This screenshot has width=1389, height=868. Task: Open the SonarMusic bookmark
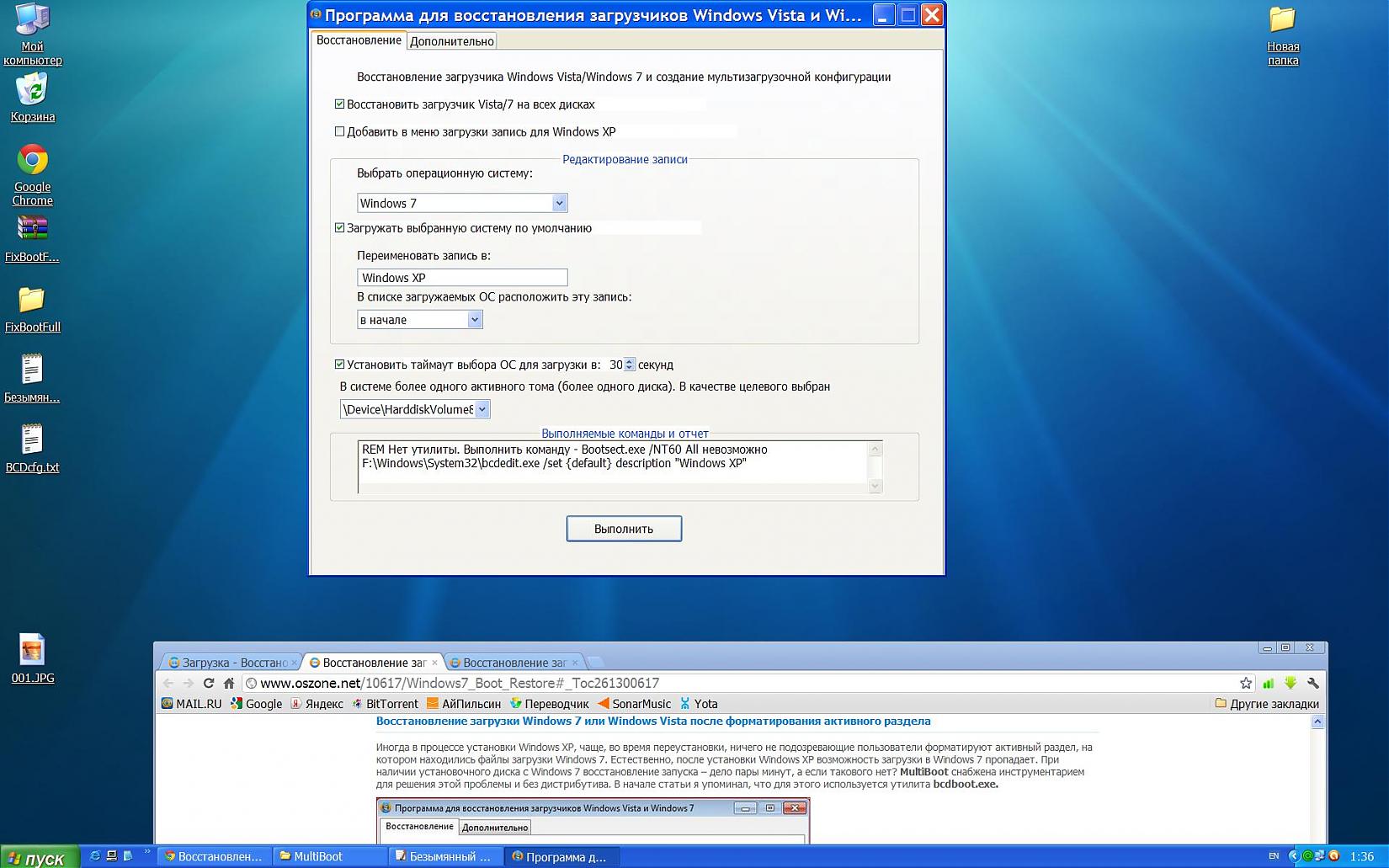pos(634,704)
